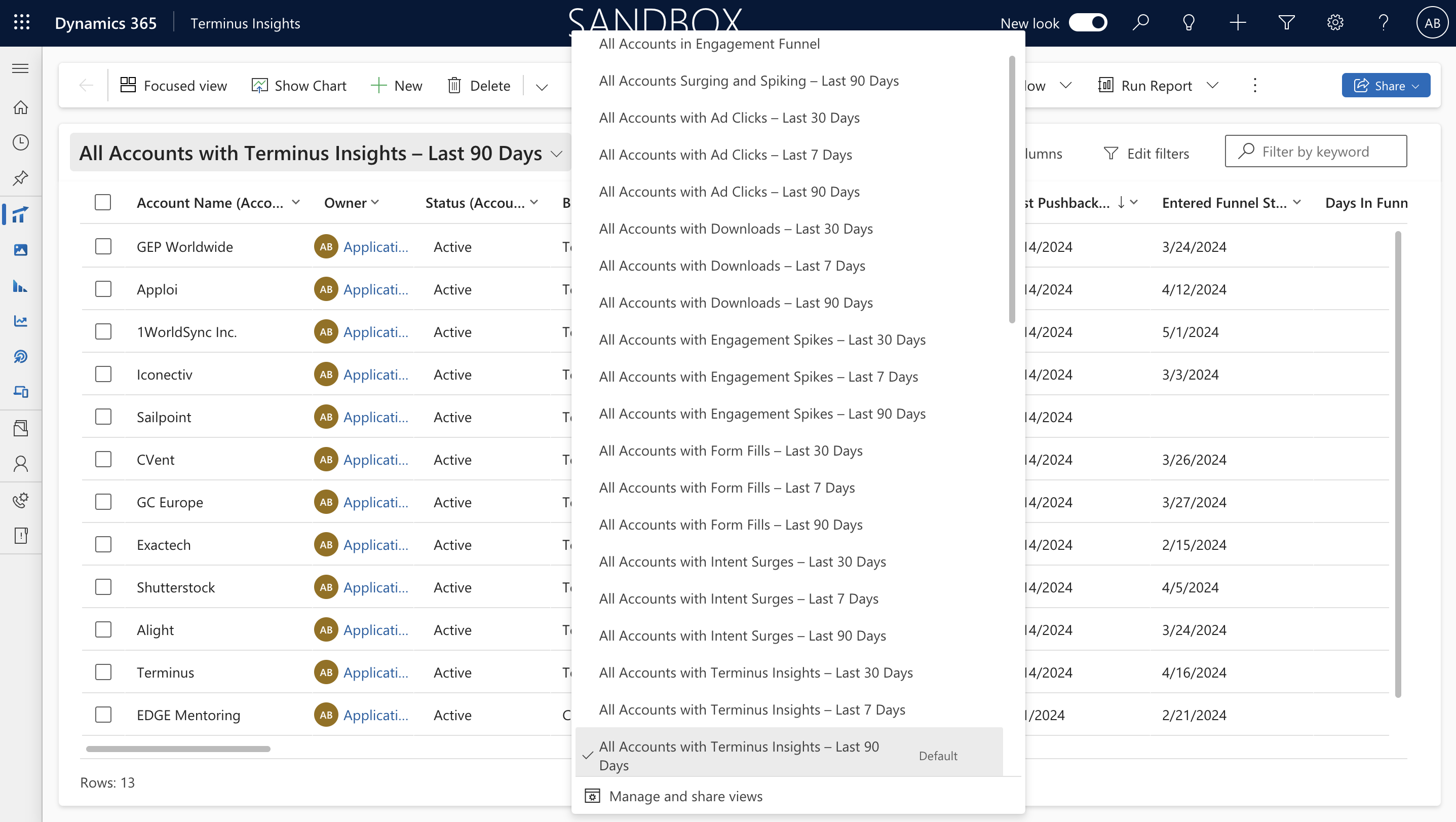Image resolution: width=1456 pixels, height=822 pixels.
Task: Select the GEP Worldwide row checkbox
Action: coord(103,246)
